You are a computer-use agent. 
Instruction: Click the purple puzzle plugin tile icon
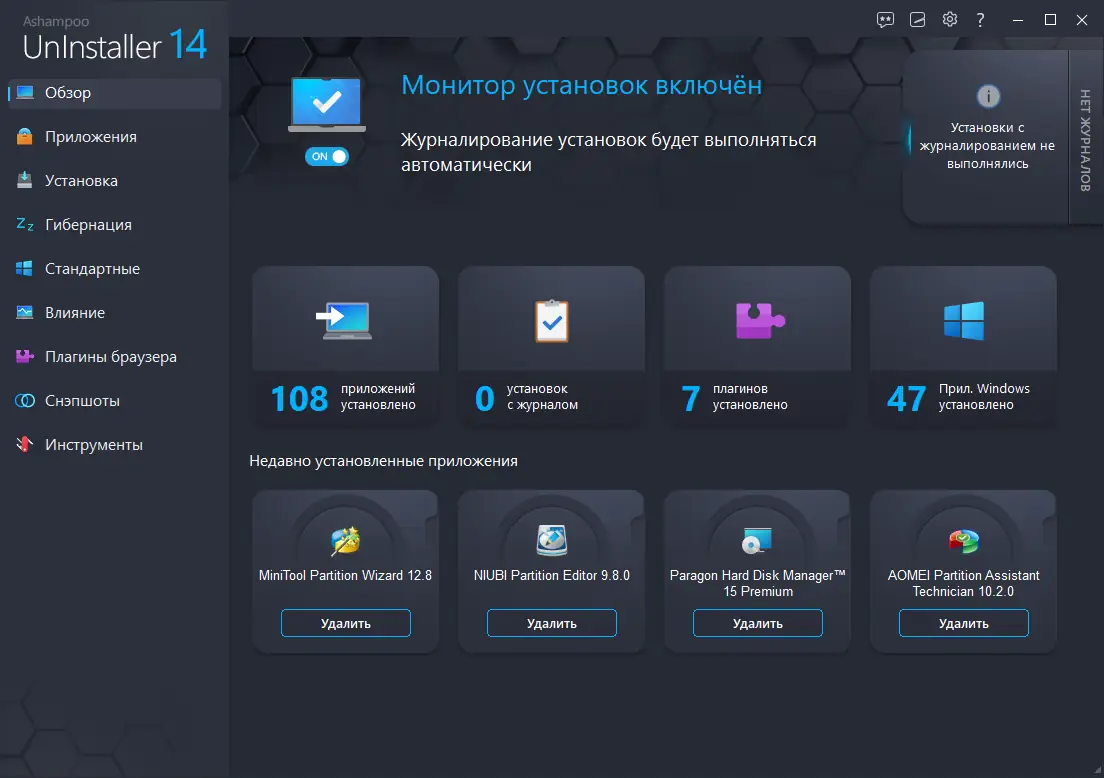[759, 320]
